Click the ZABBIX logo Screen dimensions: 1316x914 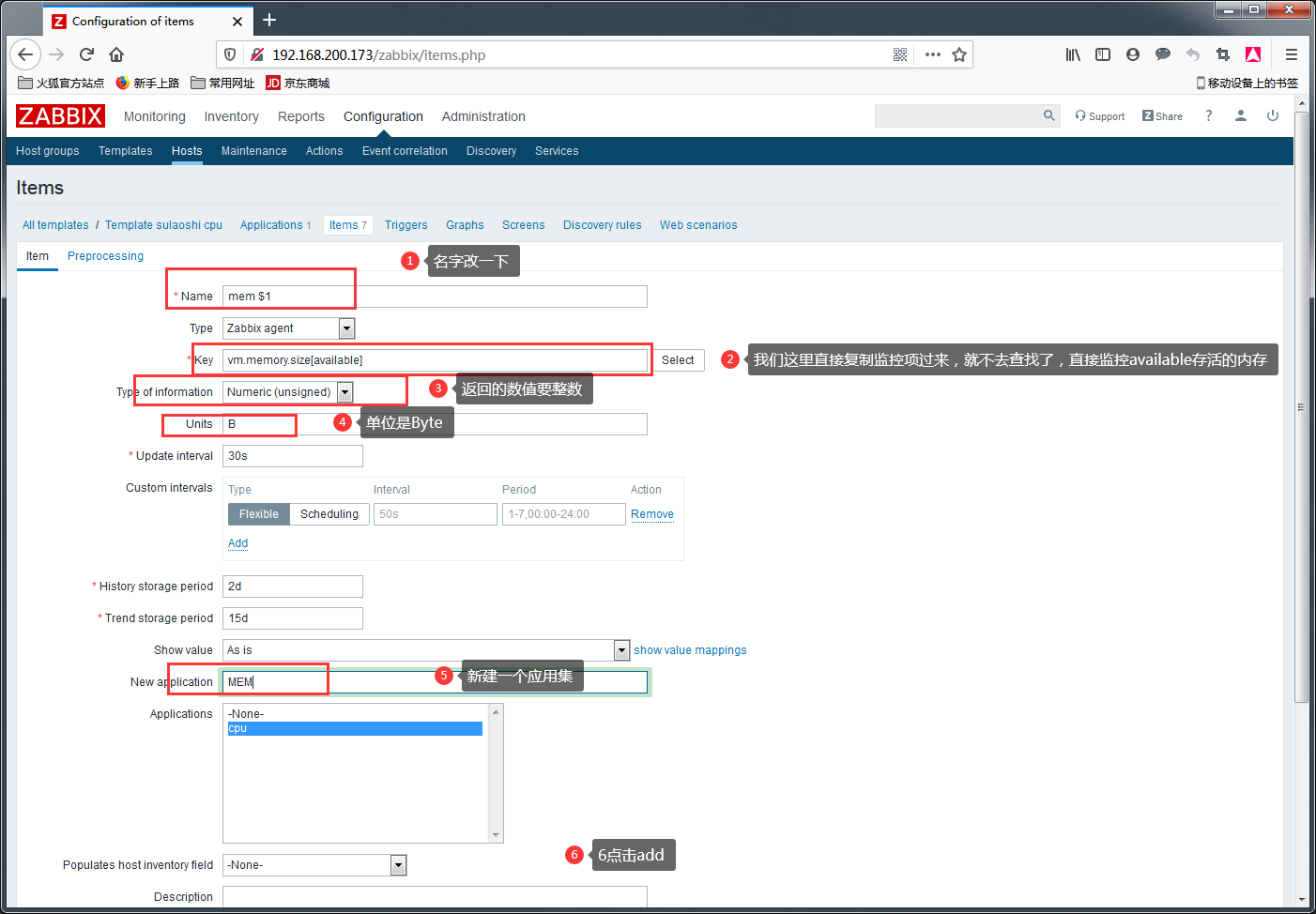pos(60,115)
